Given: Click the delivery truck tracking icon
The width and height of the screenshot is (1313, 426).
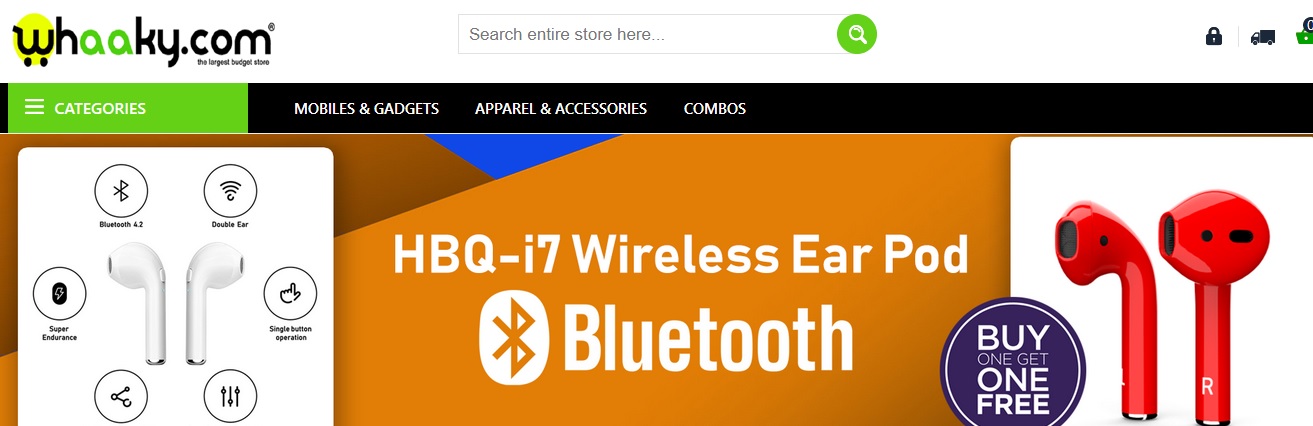Looking at the screenshot, I should click(x=1263, y=37).
